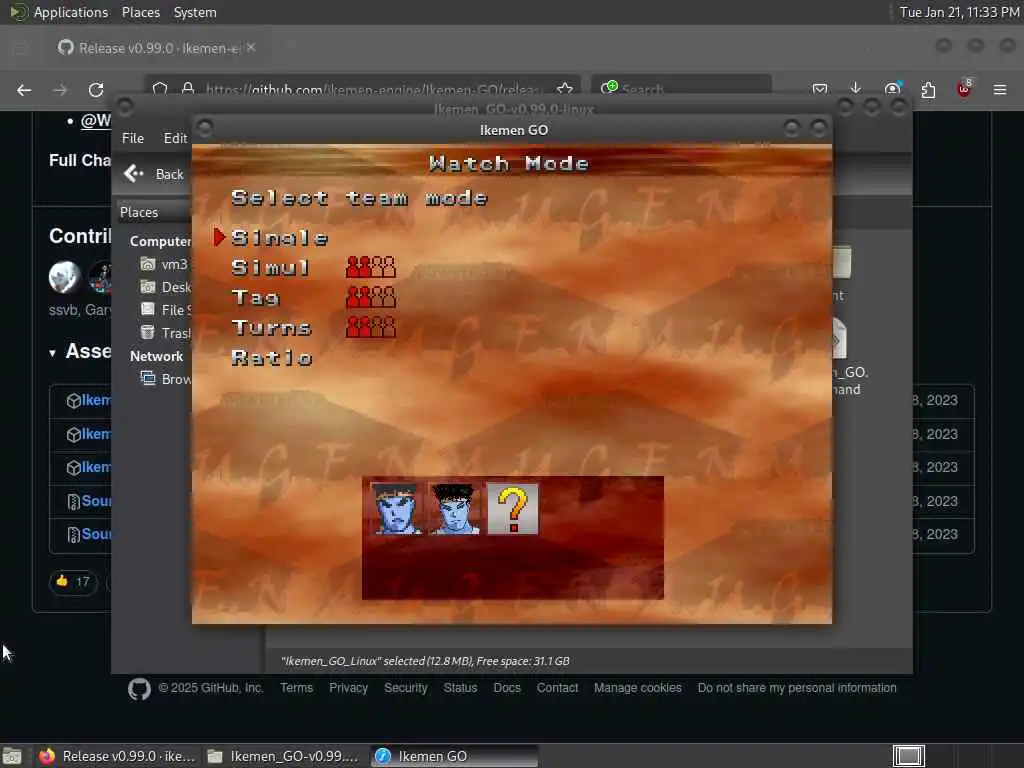Open Security footer link

click(406, 688)
